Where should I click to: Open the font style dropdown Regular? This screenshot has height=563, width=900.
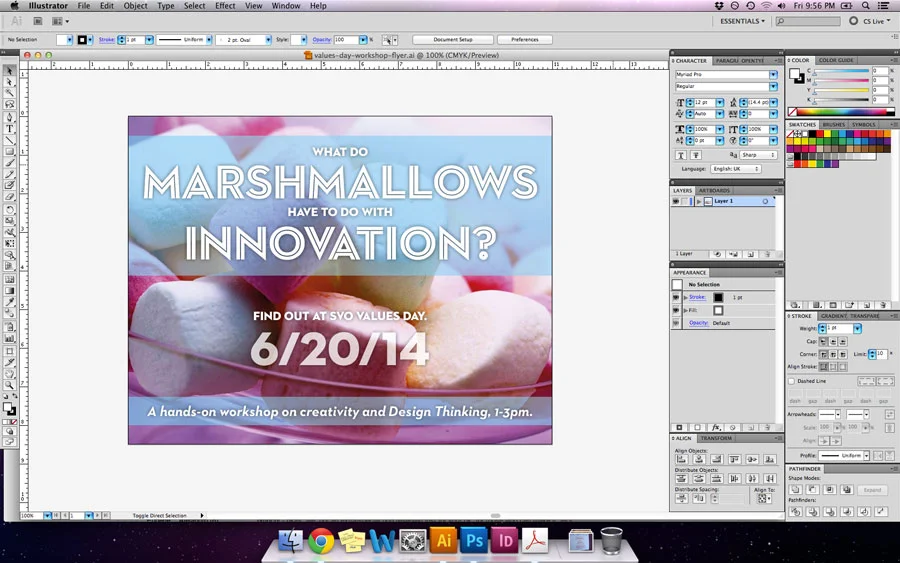point(773,87)
